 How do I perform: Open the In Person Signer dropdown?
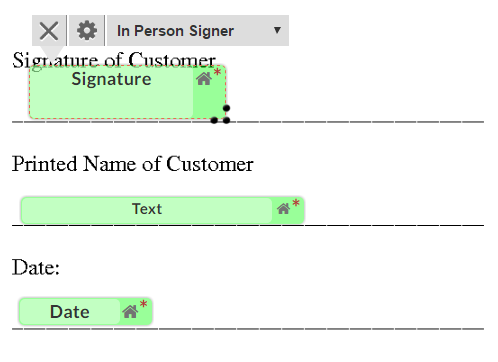point(198,31)
